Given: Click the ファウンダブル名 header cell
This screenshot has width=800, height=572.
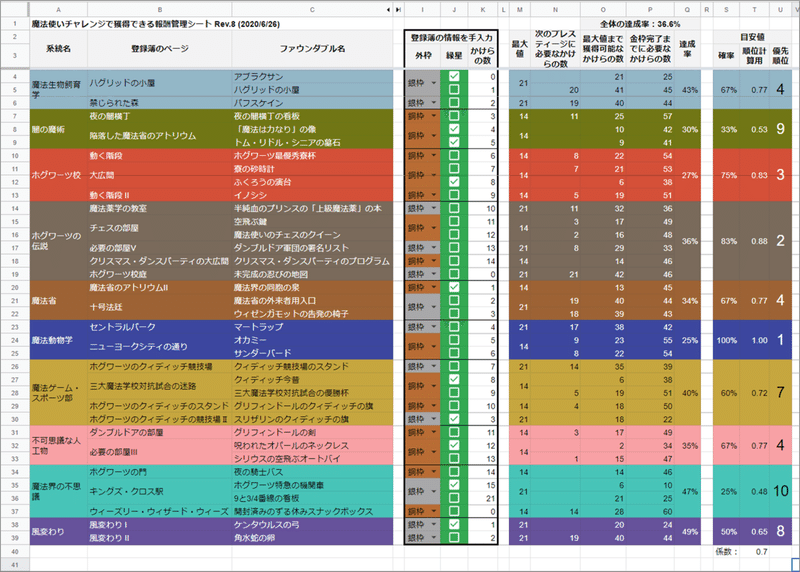Looking at the screenshot, I should [x=312, y=49].
